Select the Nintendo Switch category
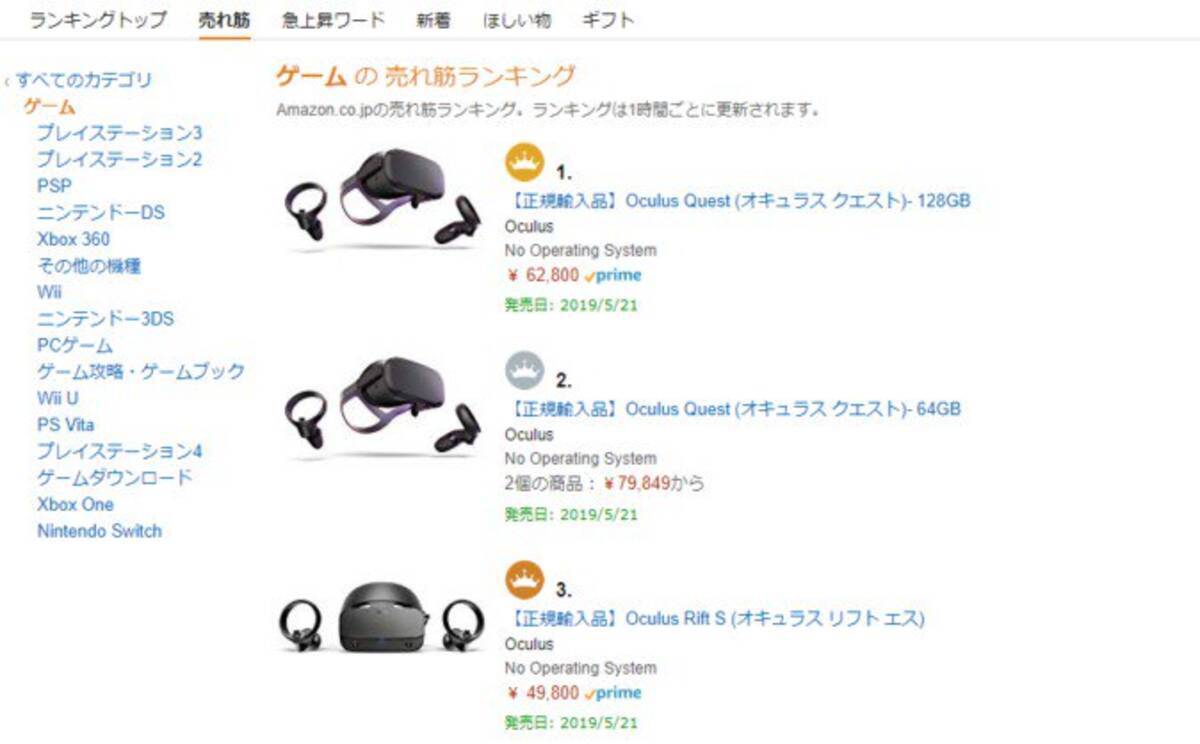 click(x=99, y=531)
